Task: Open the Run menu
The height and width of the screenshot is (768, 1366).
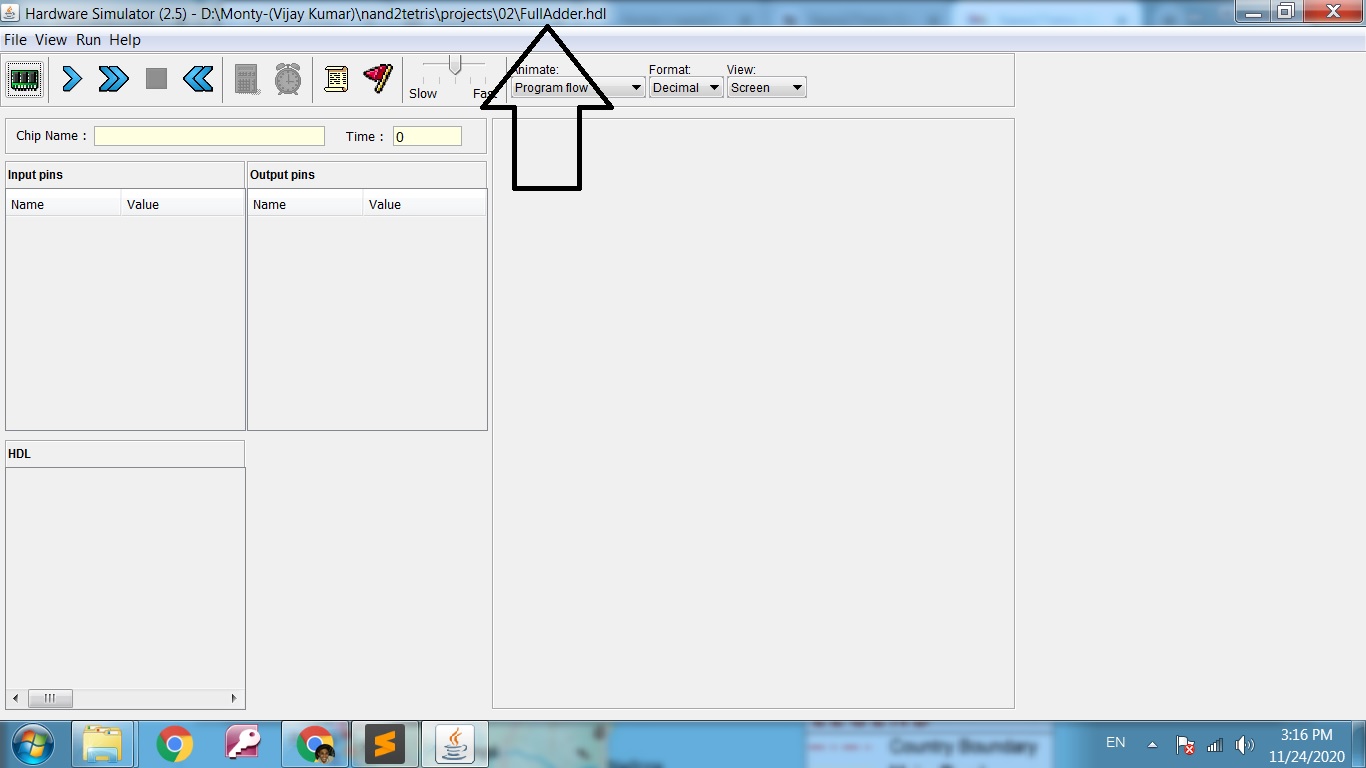Action: point(88,40)
